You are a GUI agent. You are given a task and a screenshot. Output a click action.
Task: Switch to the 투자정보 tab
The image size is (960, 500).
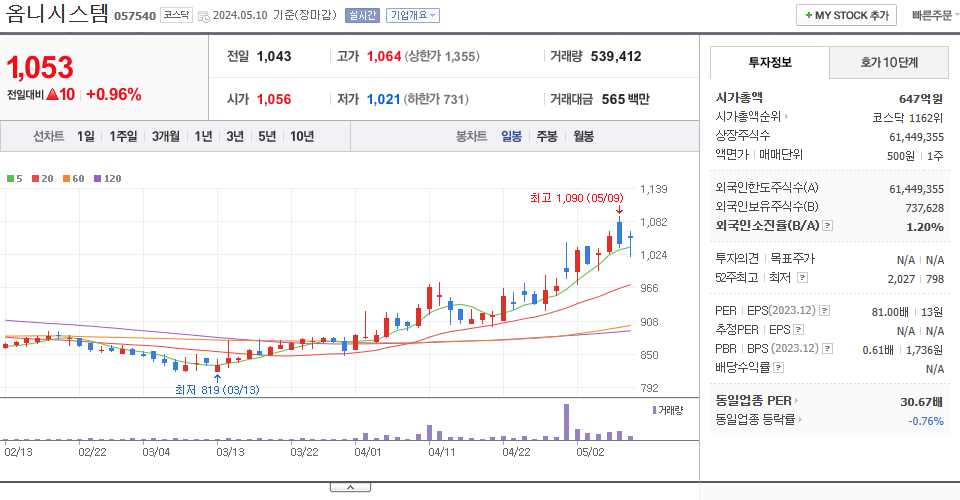[770, 62]
